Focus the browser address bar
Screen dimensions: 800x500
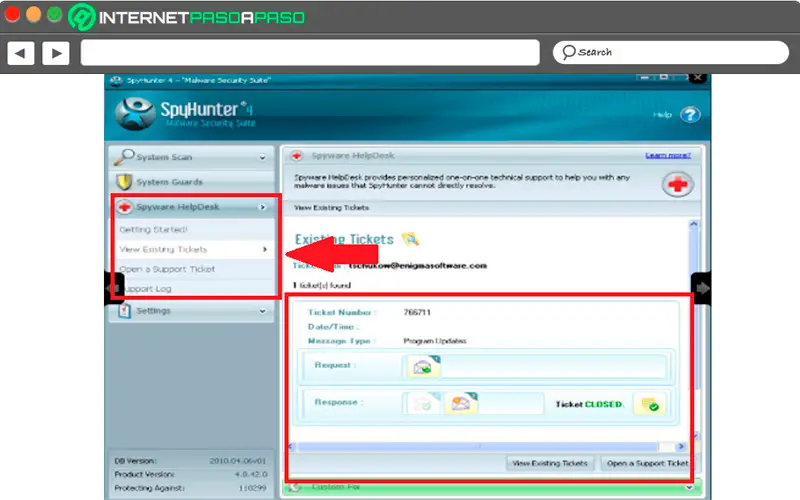click(310, 53)
